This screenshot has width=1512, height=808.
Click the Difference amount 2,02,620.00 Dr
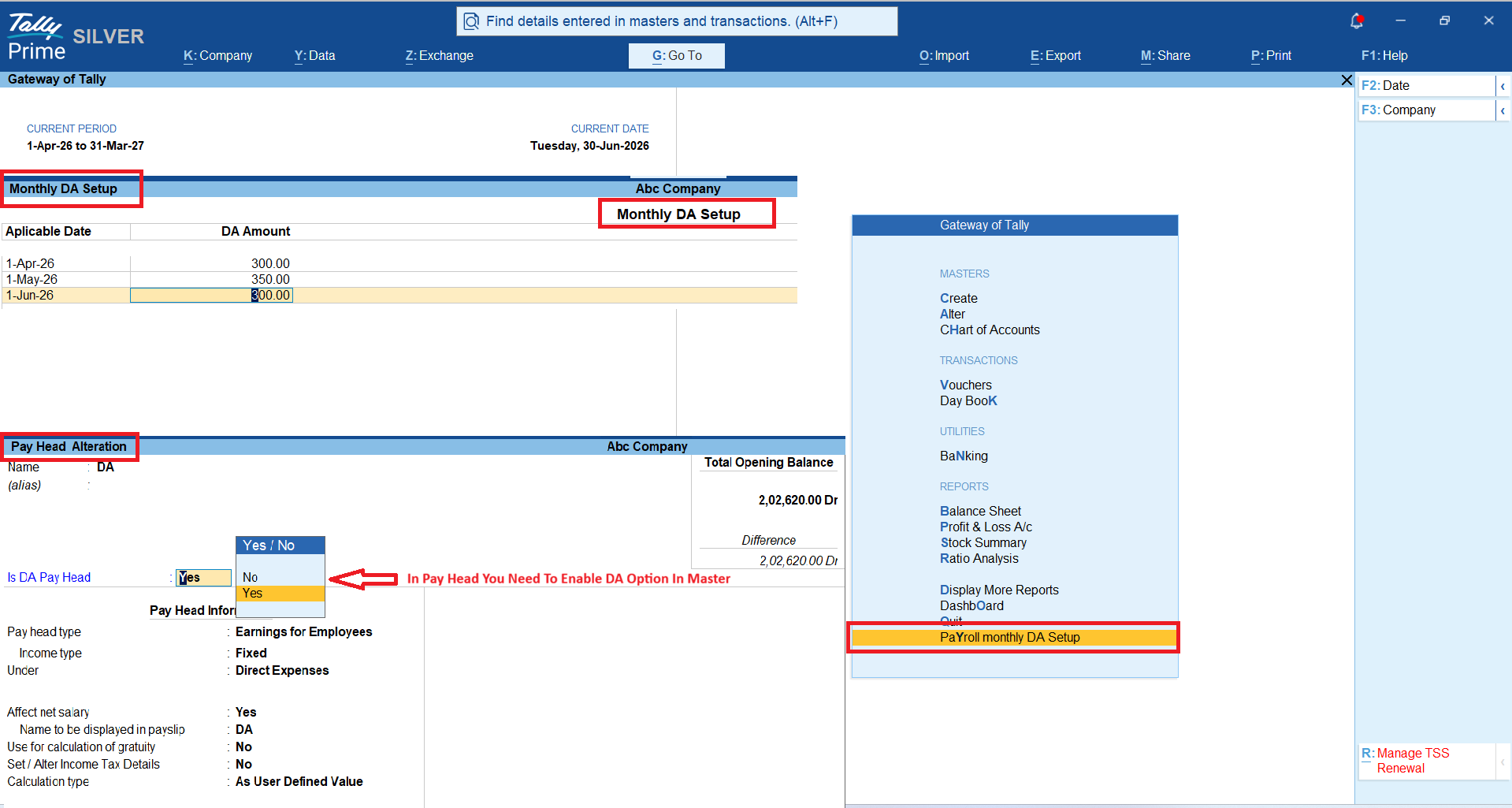click(x=798, y=561)
